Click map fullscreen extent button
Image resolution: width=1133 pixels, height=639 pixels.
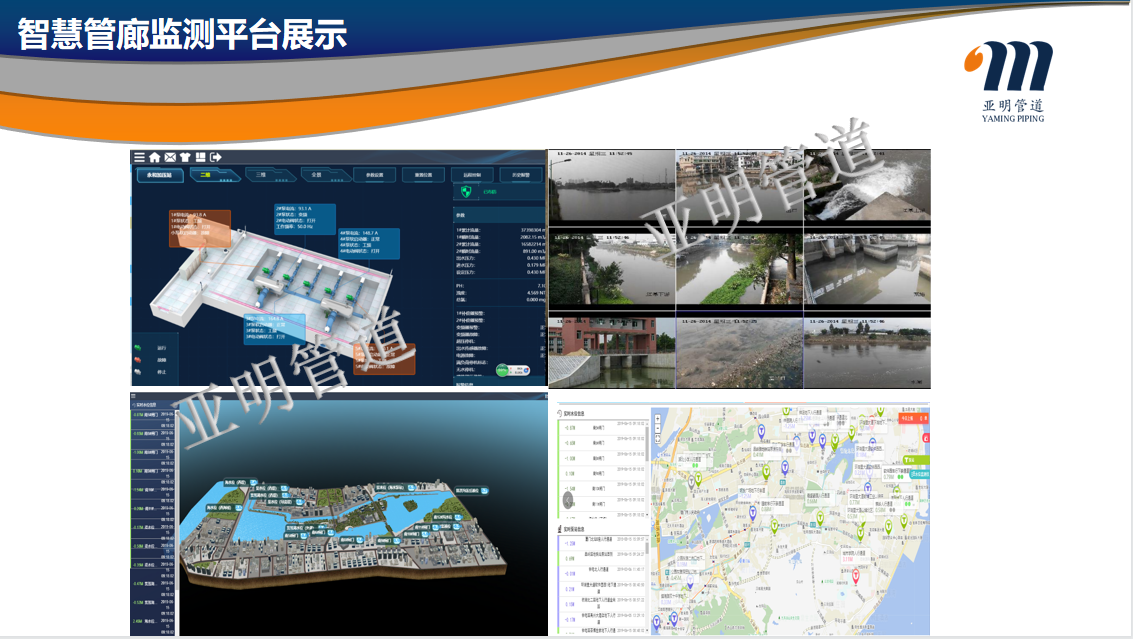658,438
